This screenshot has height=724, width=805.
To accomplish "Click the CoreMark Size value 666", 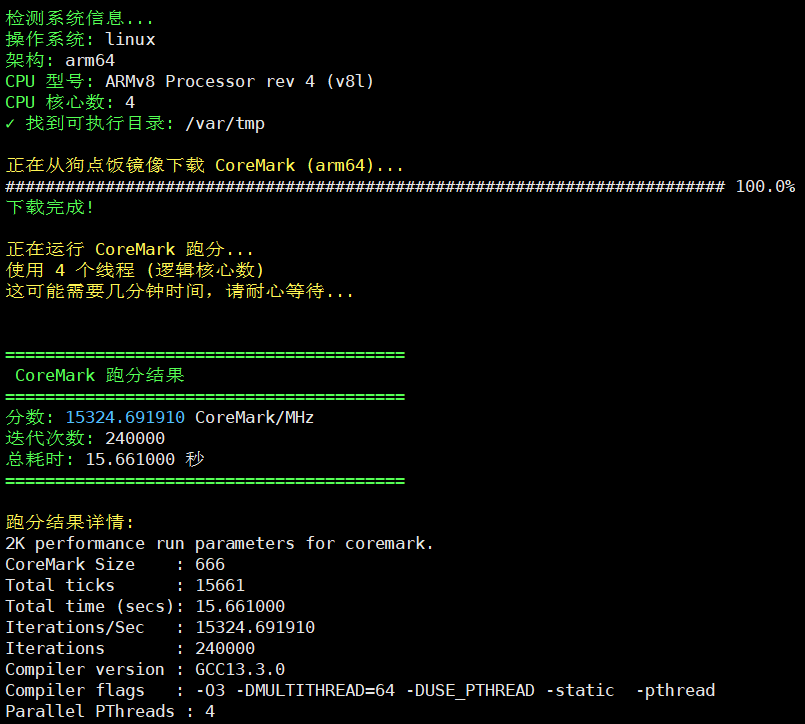I will 210,564.
